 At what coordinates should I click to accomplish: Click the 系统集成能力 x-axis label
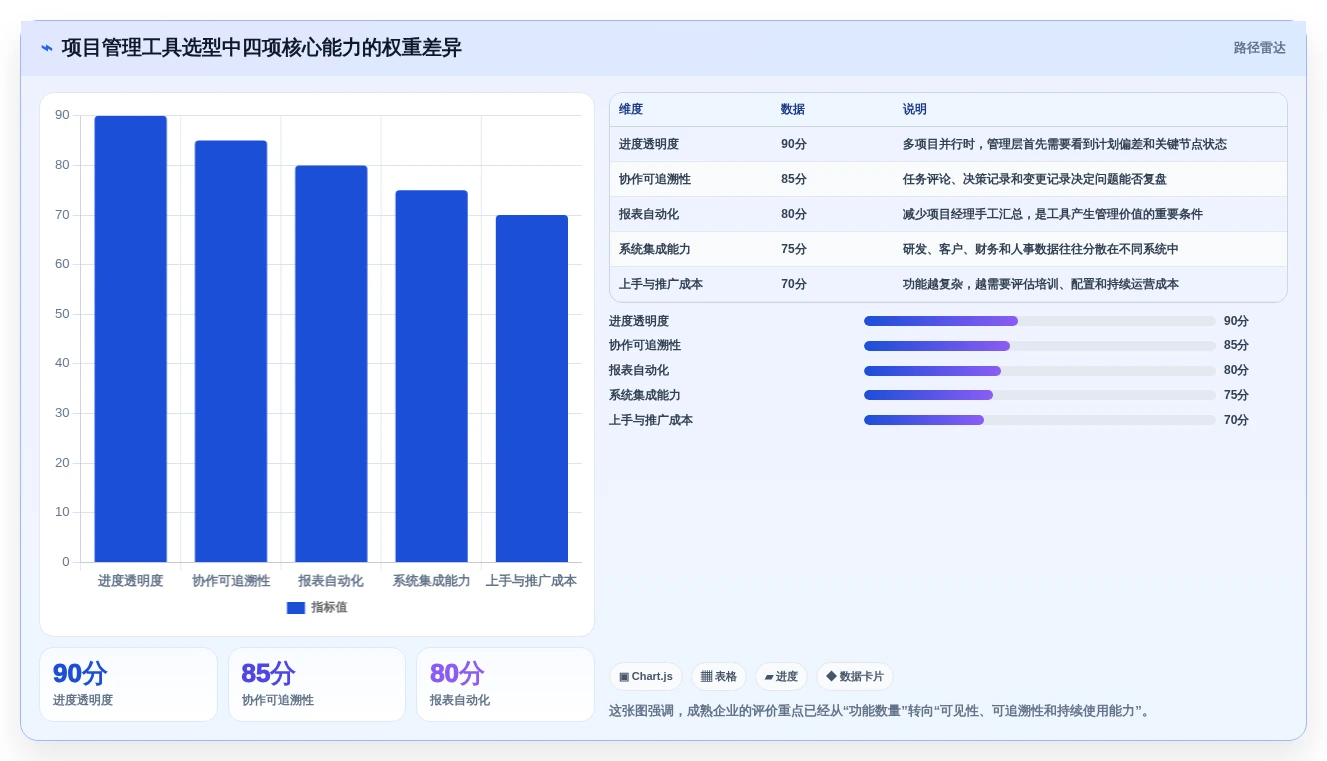pos(431,581)
